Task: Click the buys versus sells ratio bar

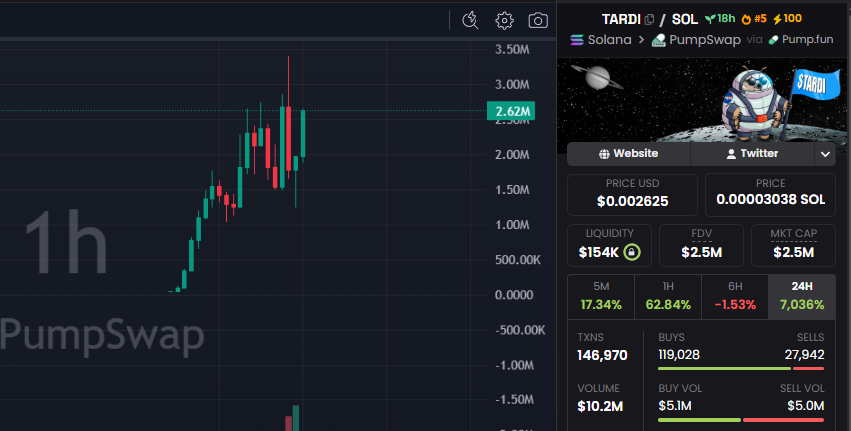Action: pyautogui.click(x=741, y=369)
